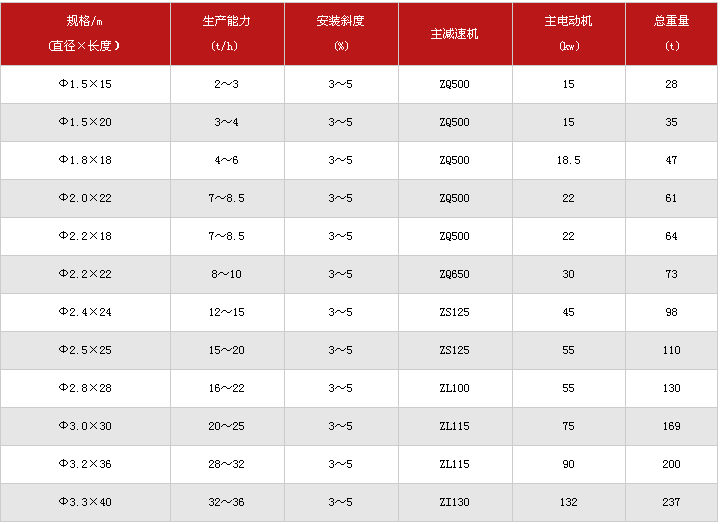
Task: Select the 28~32 capacity cell
Action: (226, 464)
